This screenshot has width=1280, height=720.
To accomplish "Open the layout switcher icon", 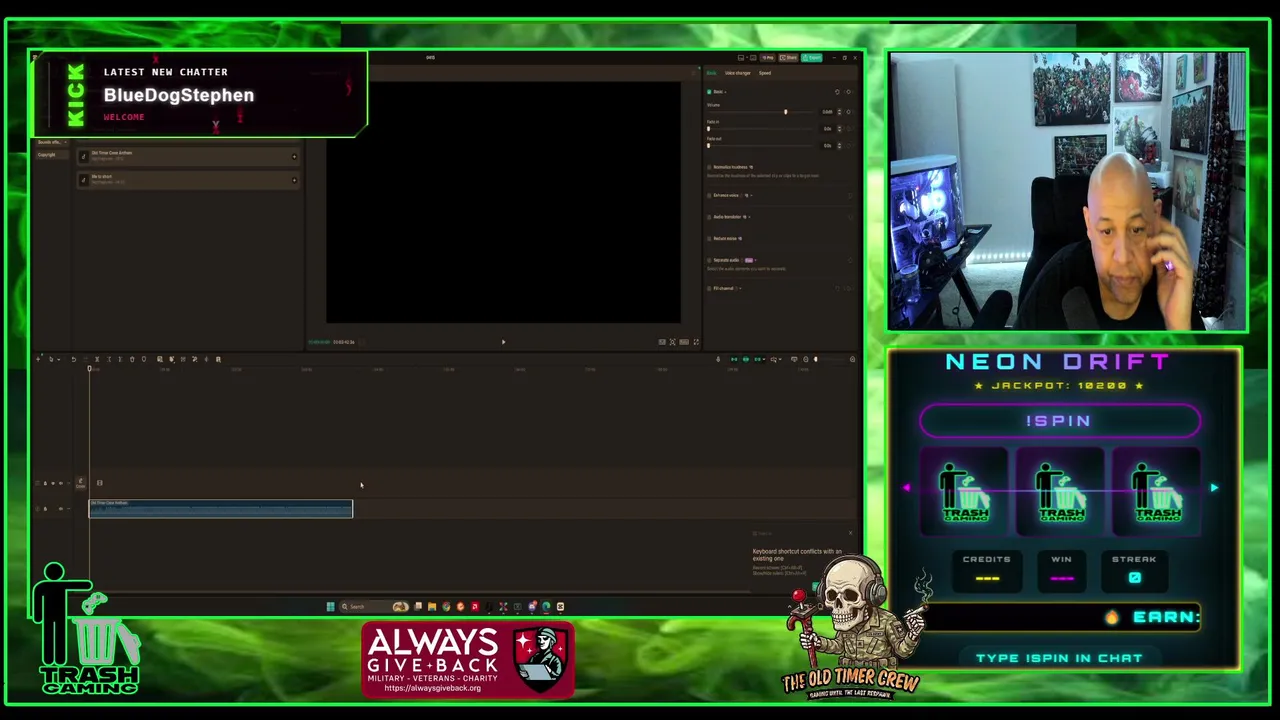I will (742, 57).
